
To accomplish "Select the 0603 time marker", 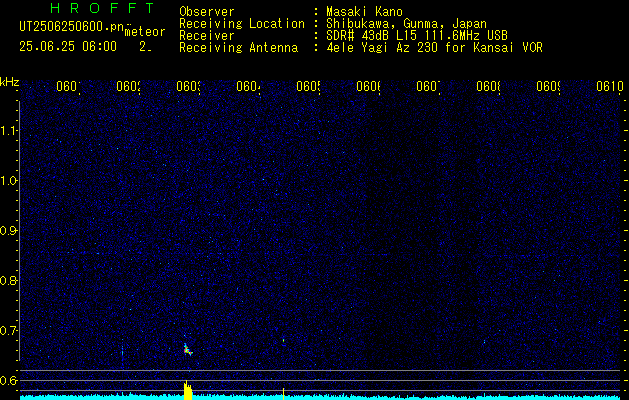I will [189, 87].
